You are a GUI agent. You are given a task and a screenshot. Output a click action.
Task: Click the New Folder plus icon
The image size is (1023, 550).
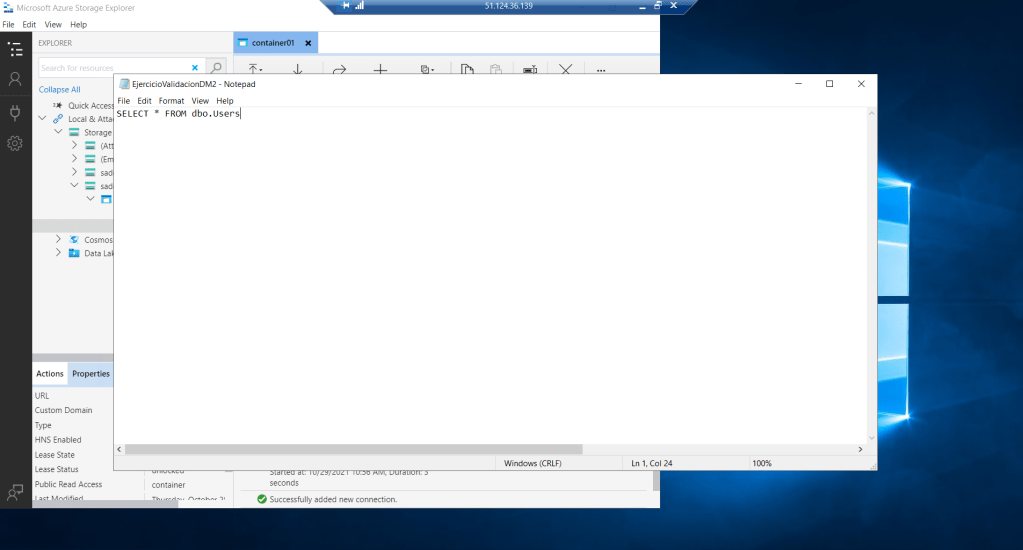click(x=380, y=70)
